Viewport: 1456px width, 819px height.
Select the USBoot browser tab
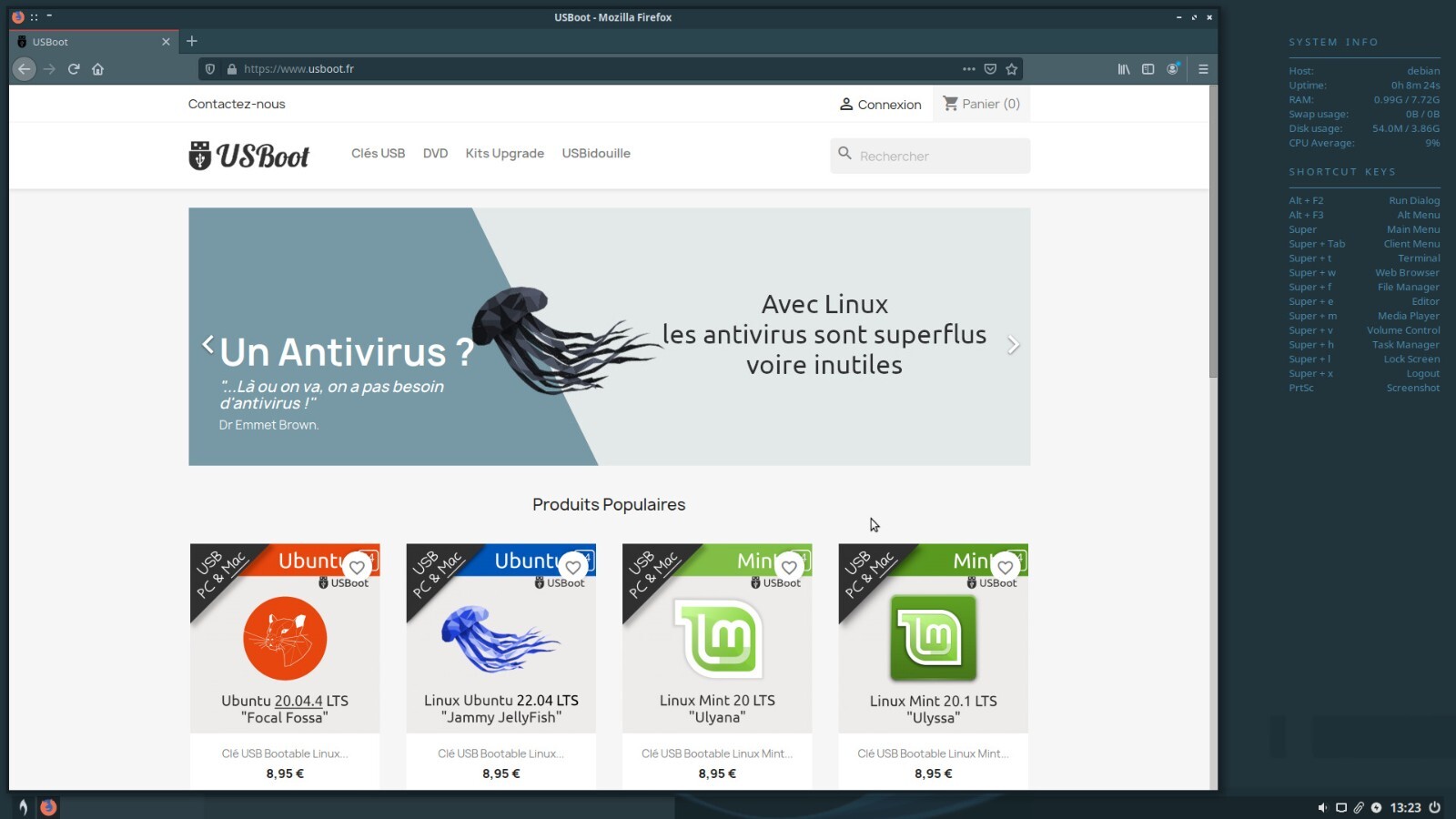pos(93,42)
